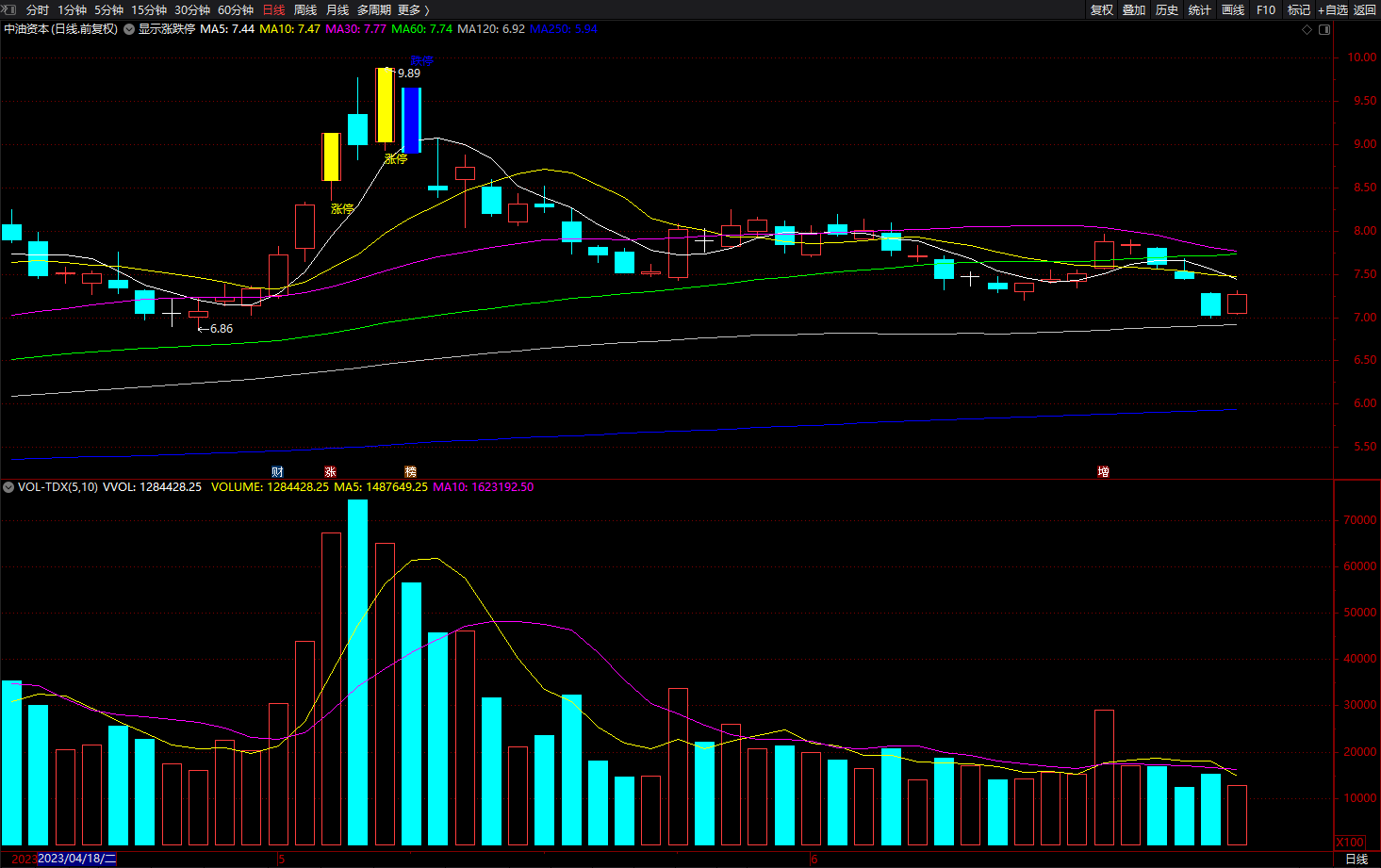Click the 标记 mark button
The height and width of the screenshot is (868, 1381).
tap(1299, 10)
